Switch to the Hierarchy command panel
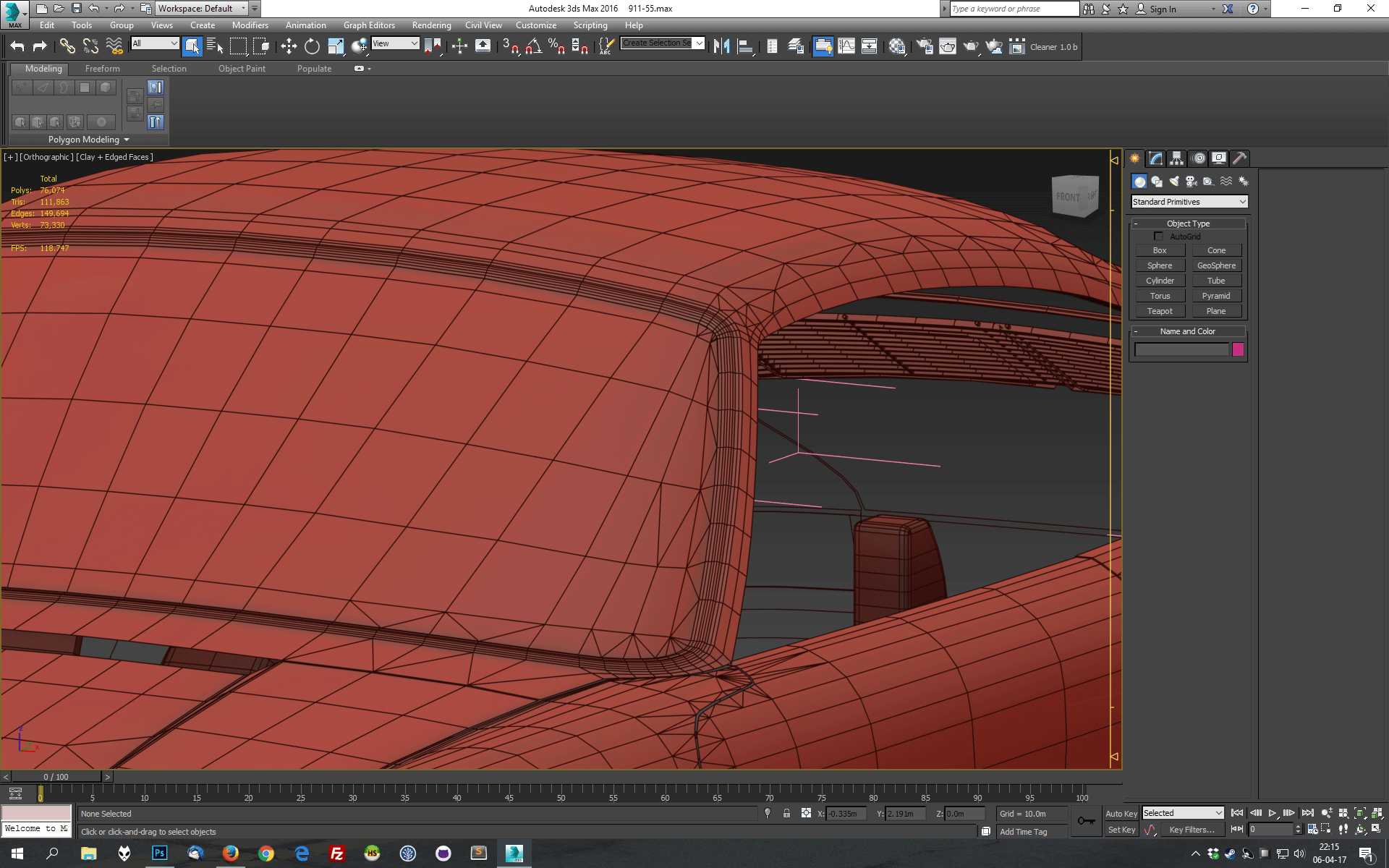The height and width of the screenshot is (868, 1389). click(1177, 158)
